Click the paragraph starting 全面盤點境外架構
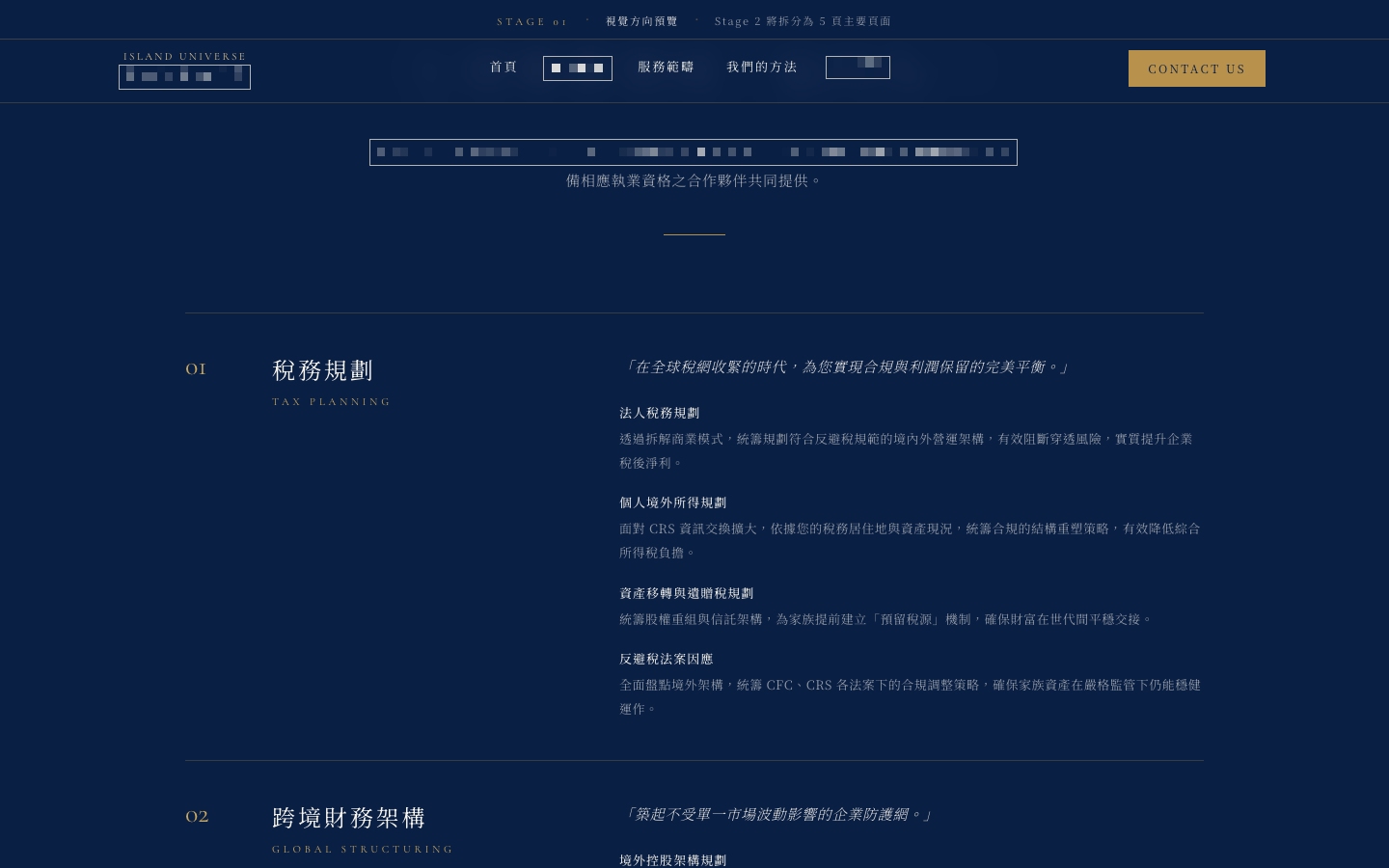The image size is (1389, 868). pyautogui.click(x=910, y=696)
